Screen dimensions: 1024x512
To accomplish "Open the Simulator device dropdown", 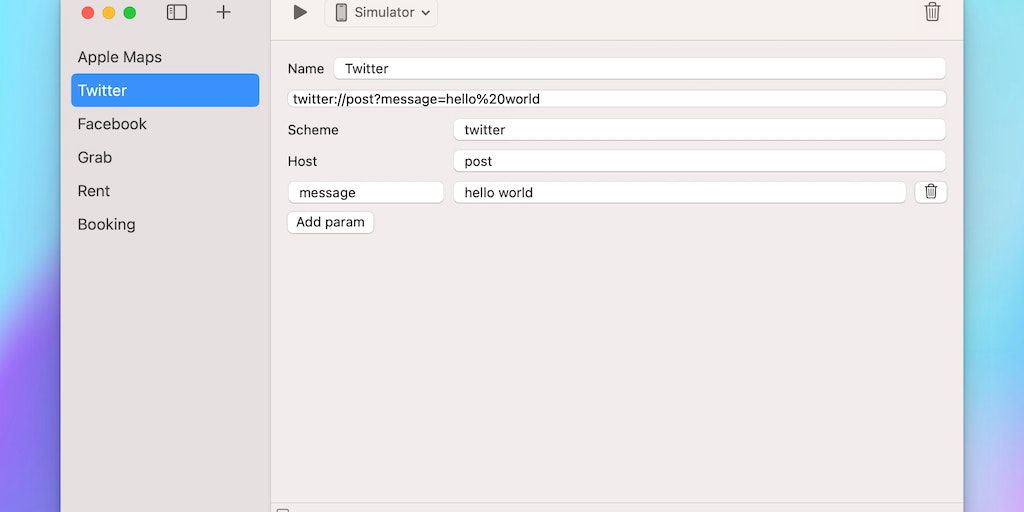I will [381, 12].
